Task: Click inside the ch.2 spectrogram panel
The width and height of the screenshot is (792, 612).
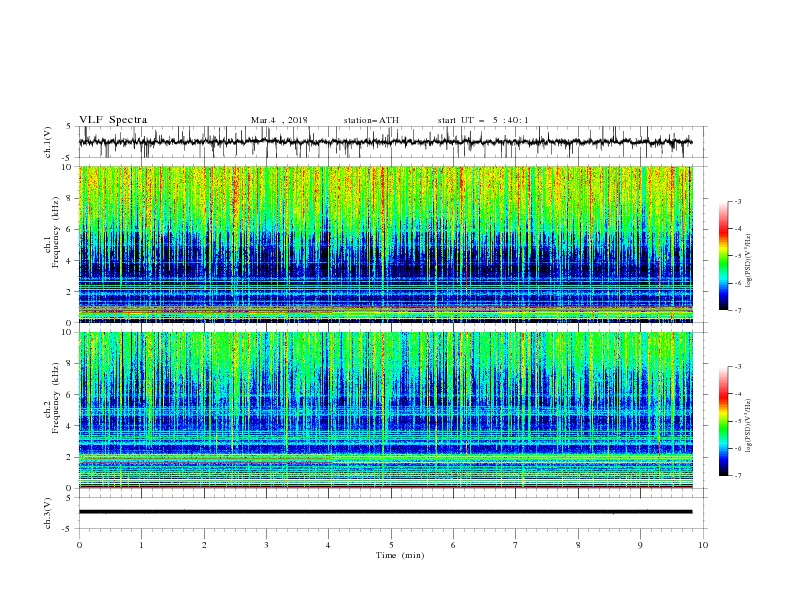Action: (385, 410)
